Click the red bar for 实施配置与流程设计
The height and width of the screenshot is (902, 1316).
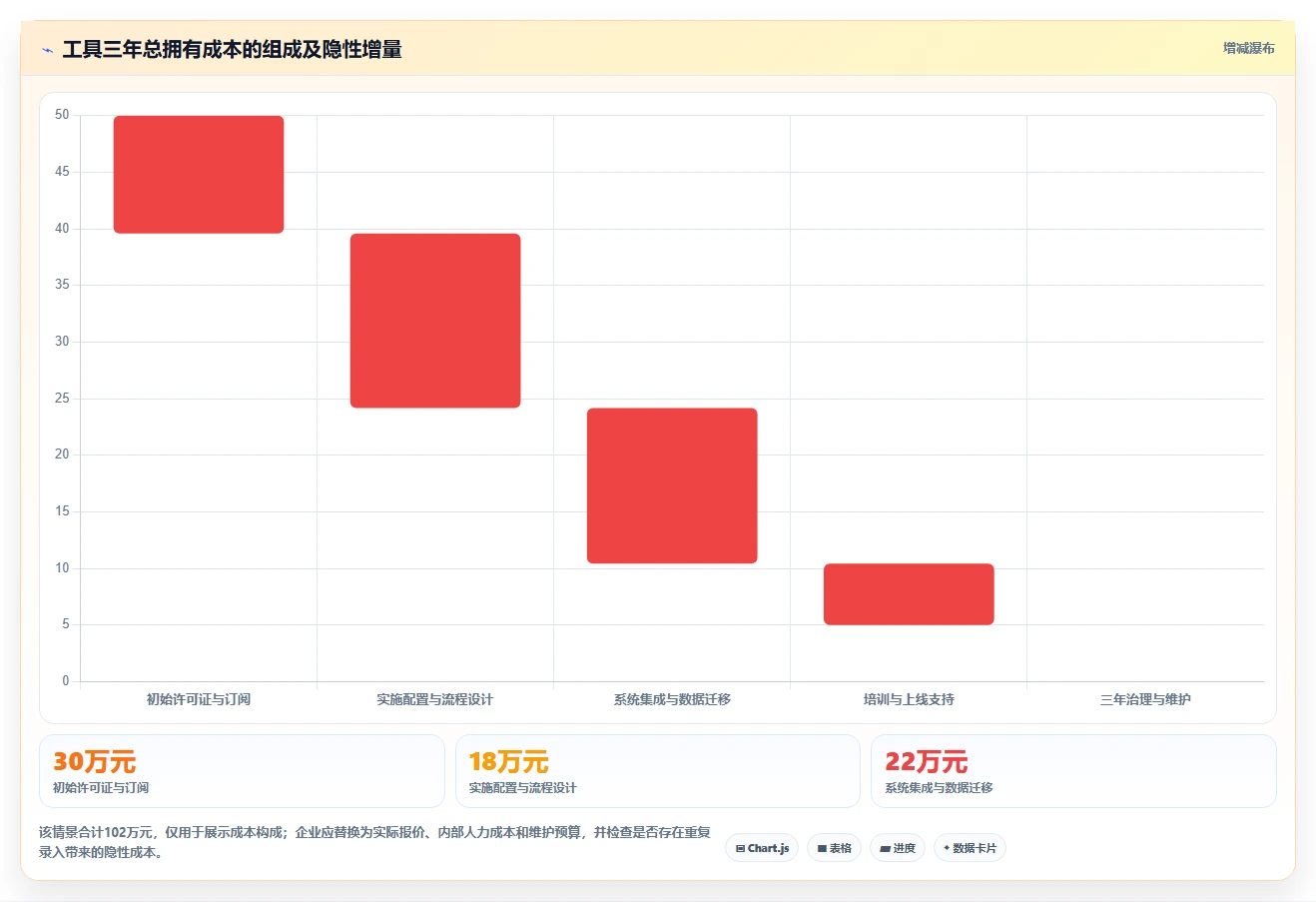point(435,321)
